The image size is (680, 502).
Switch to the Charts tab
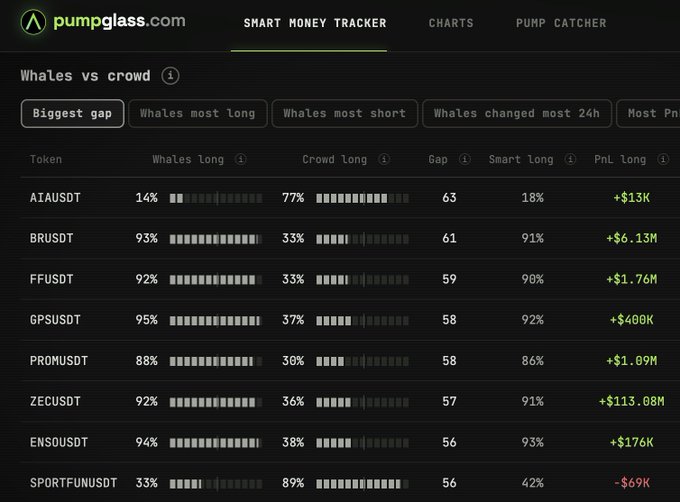(451, 23)
